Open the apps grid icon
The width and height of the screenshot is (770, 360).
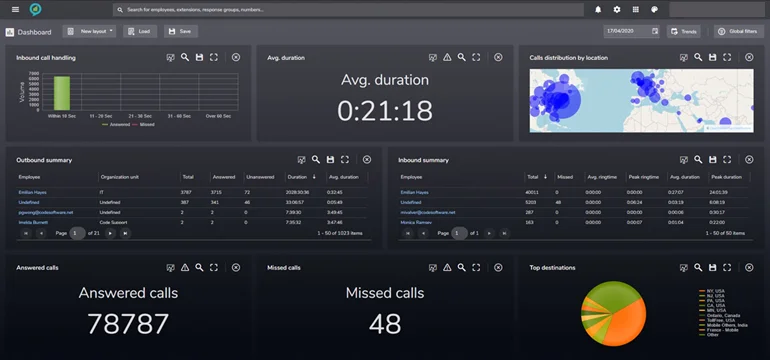(x=635, y=9)
